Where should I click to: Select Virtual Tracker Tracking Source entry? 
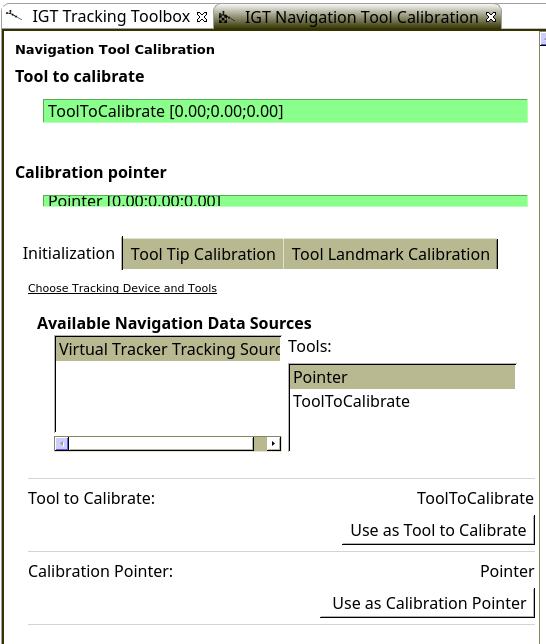168,349
